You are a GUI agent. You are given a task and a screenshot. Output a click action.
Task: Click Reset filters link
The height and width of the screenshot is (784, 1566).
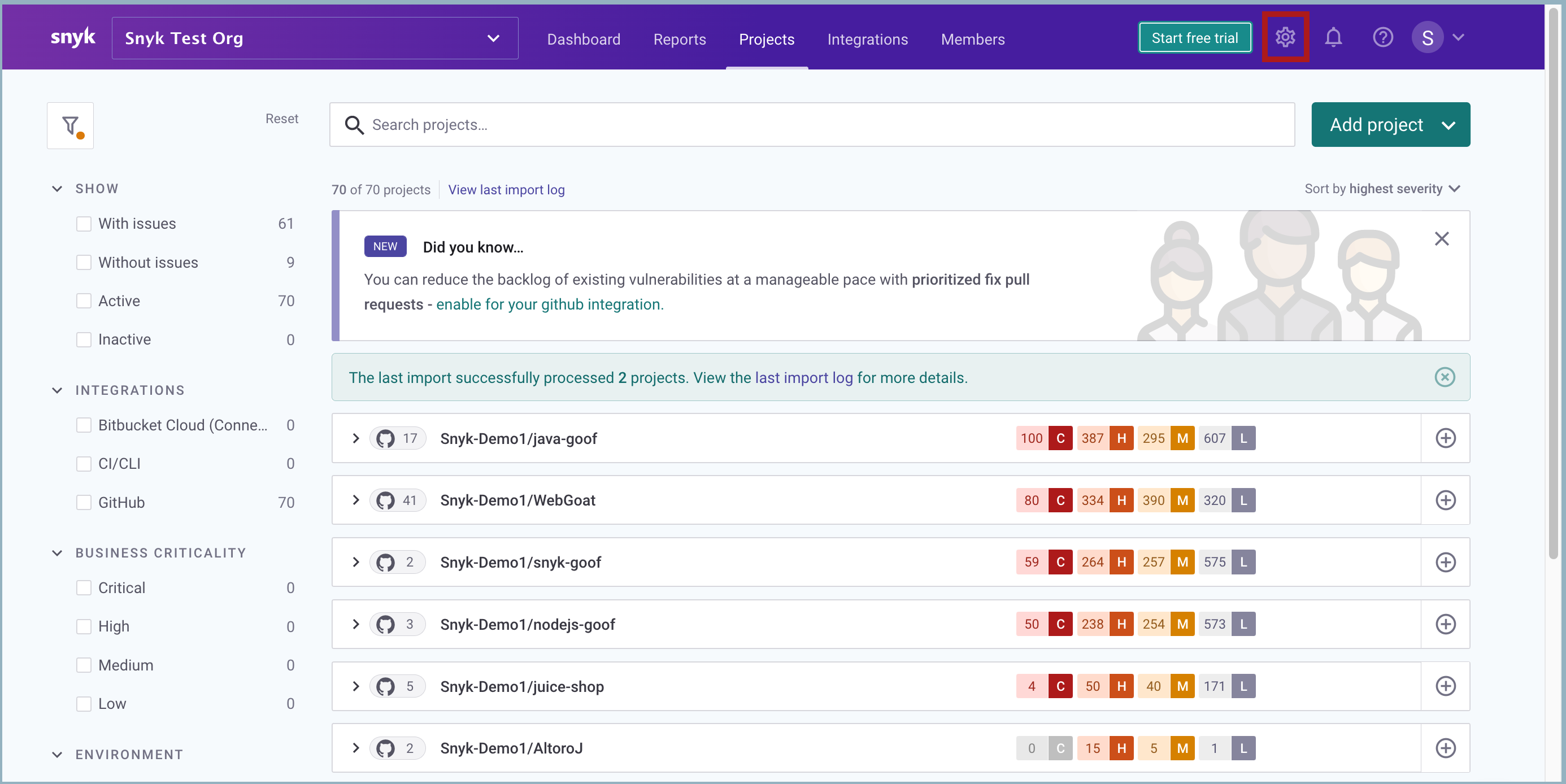[x=281, y=119]
